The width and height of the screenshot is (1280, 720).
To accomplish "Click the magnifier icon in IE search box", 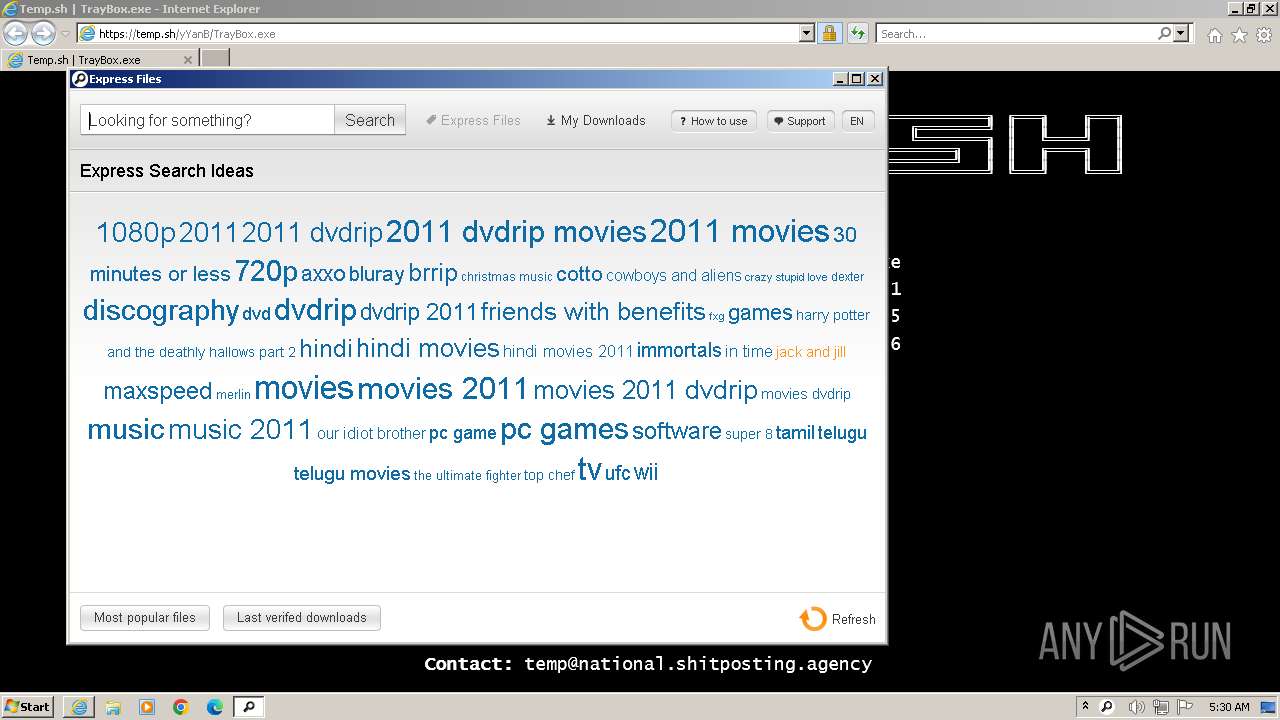I will pos(1164,33).
